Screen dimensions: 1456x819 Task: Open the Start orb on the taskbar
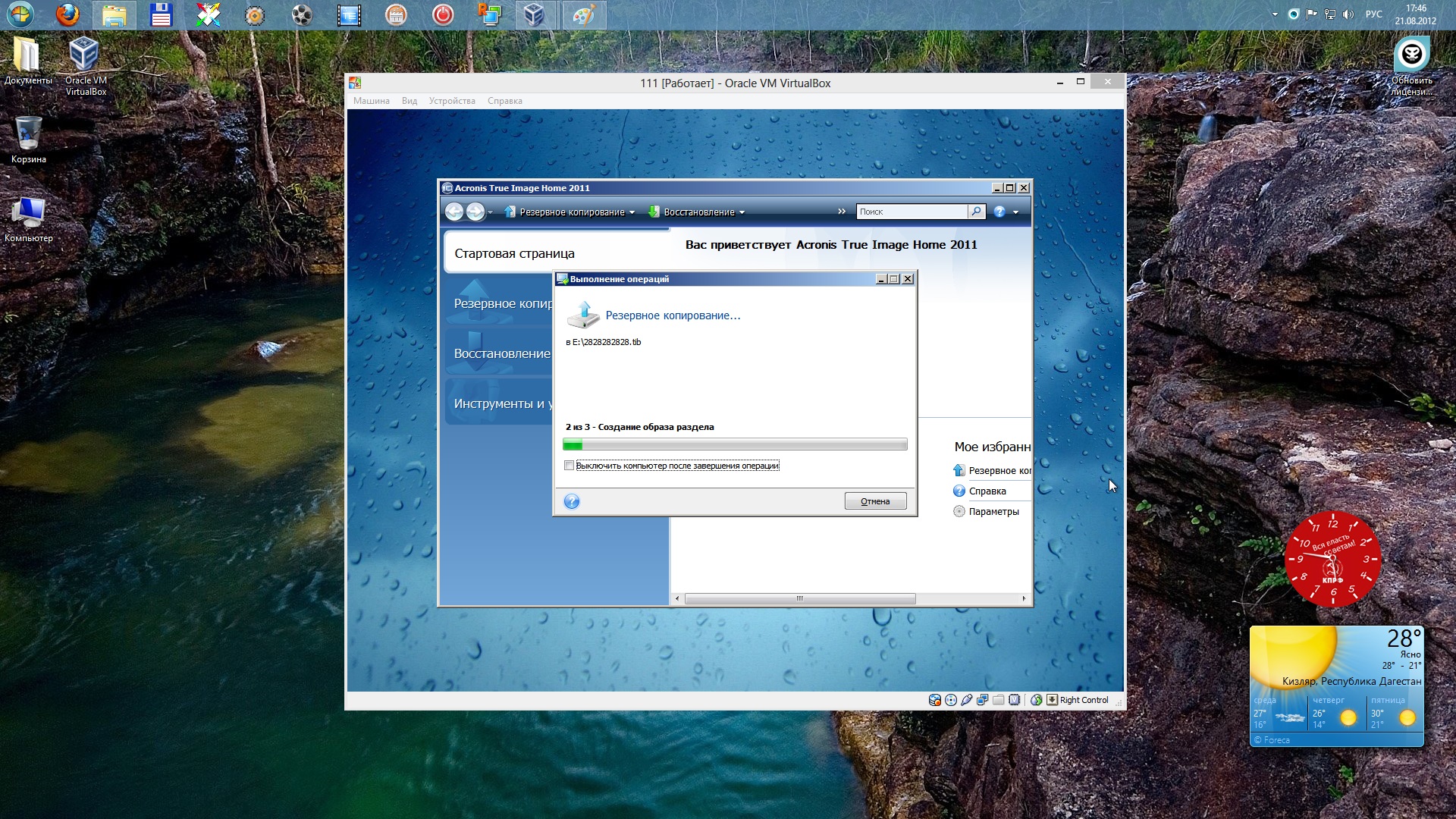click(20, 14)
